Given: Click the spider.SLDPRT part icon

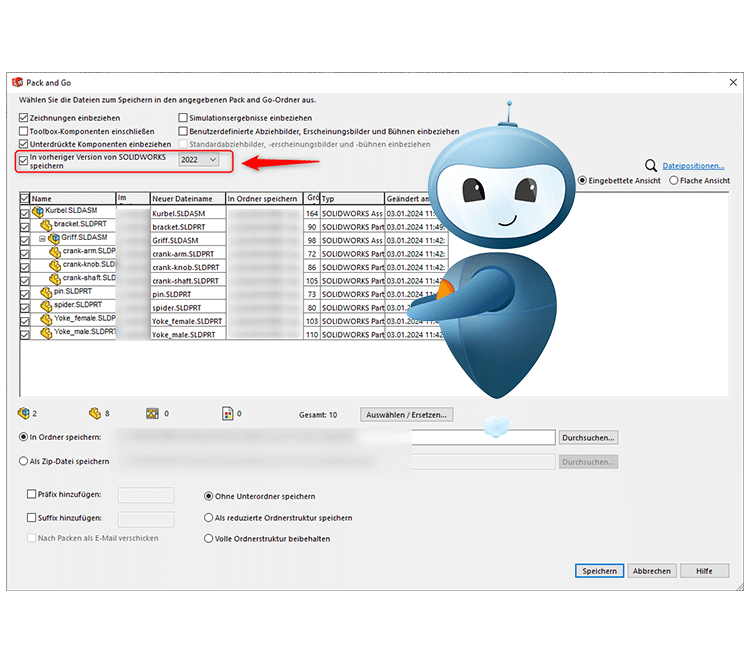Looking at the screenshot, I should (46, 305).
